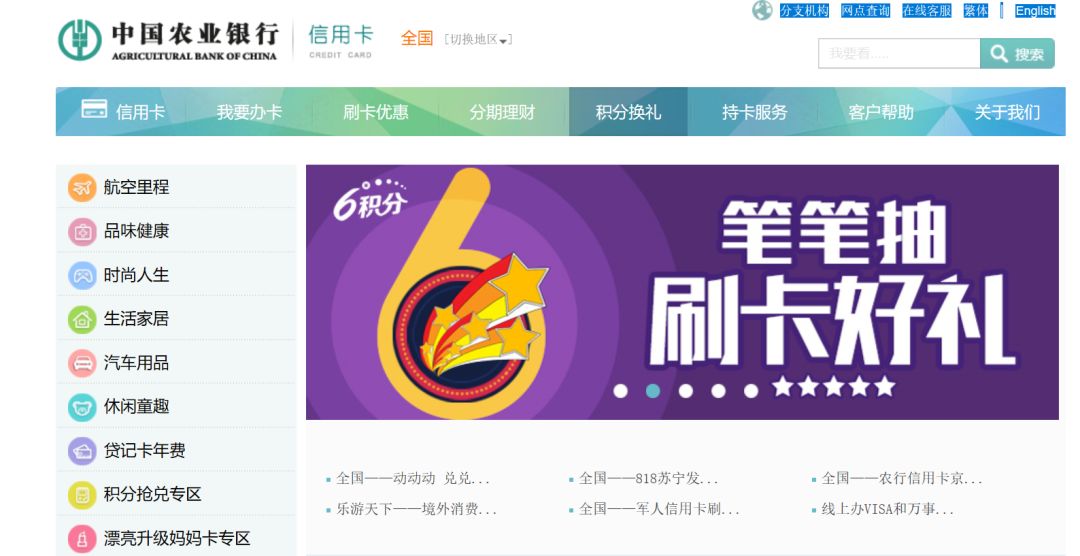Click the bear icon beside 休闲童趣
1080x556 pixels.
click(x=82, y=407)
